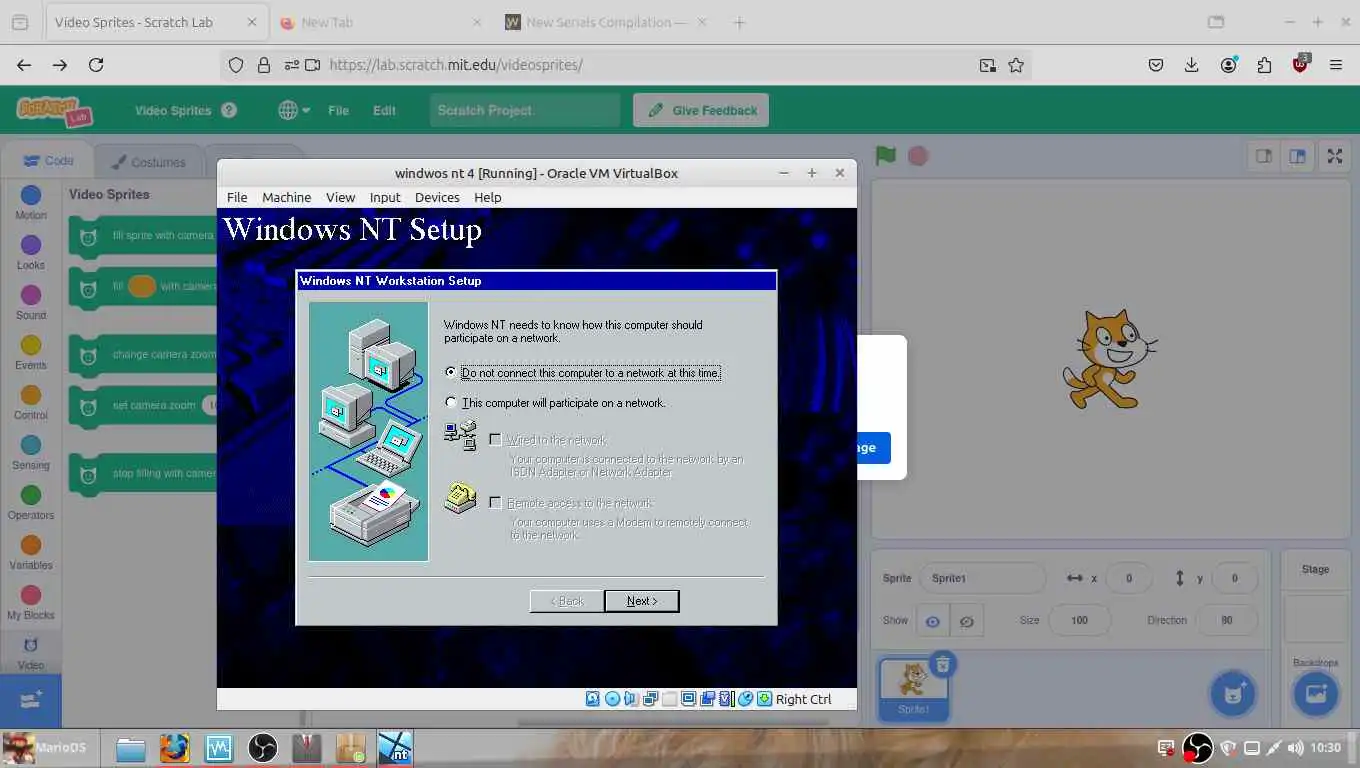Click the windows nt VirtualBox taskbar icon
1360x768 pixels.
pyautogui.click(x=395, y=748)
